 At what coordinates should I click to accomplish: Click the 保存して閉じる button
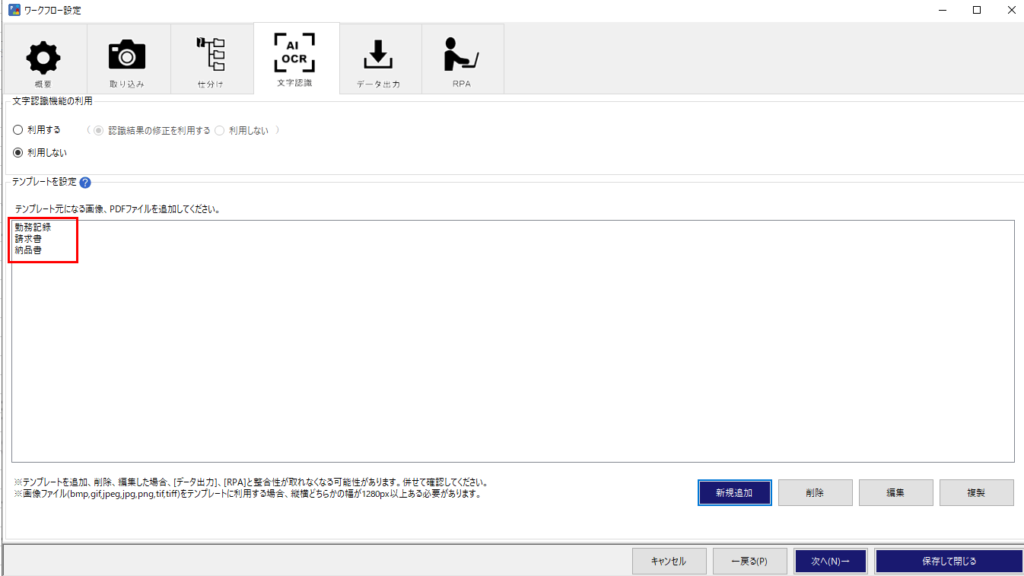tap(949, 561)
